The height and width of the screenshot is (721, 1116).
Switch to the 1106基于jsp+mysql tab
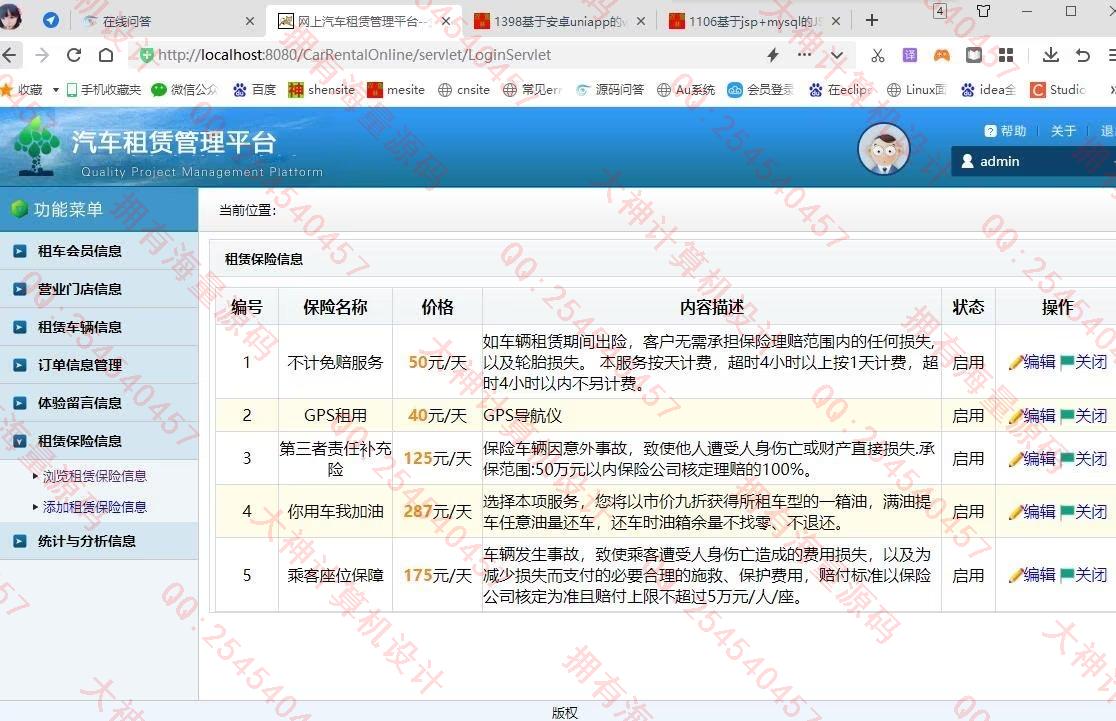(x=755, y=21)
